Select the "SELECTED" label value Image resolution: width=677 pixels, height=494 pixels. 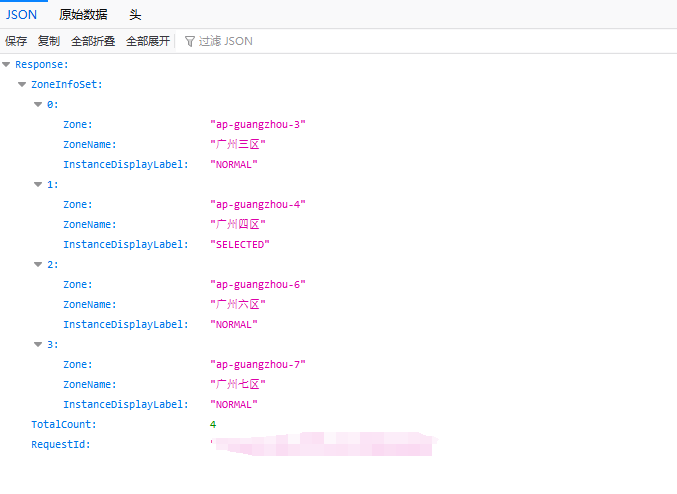tap(240, 244)
